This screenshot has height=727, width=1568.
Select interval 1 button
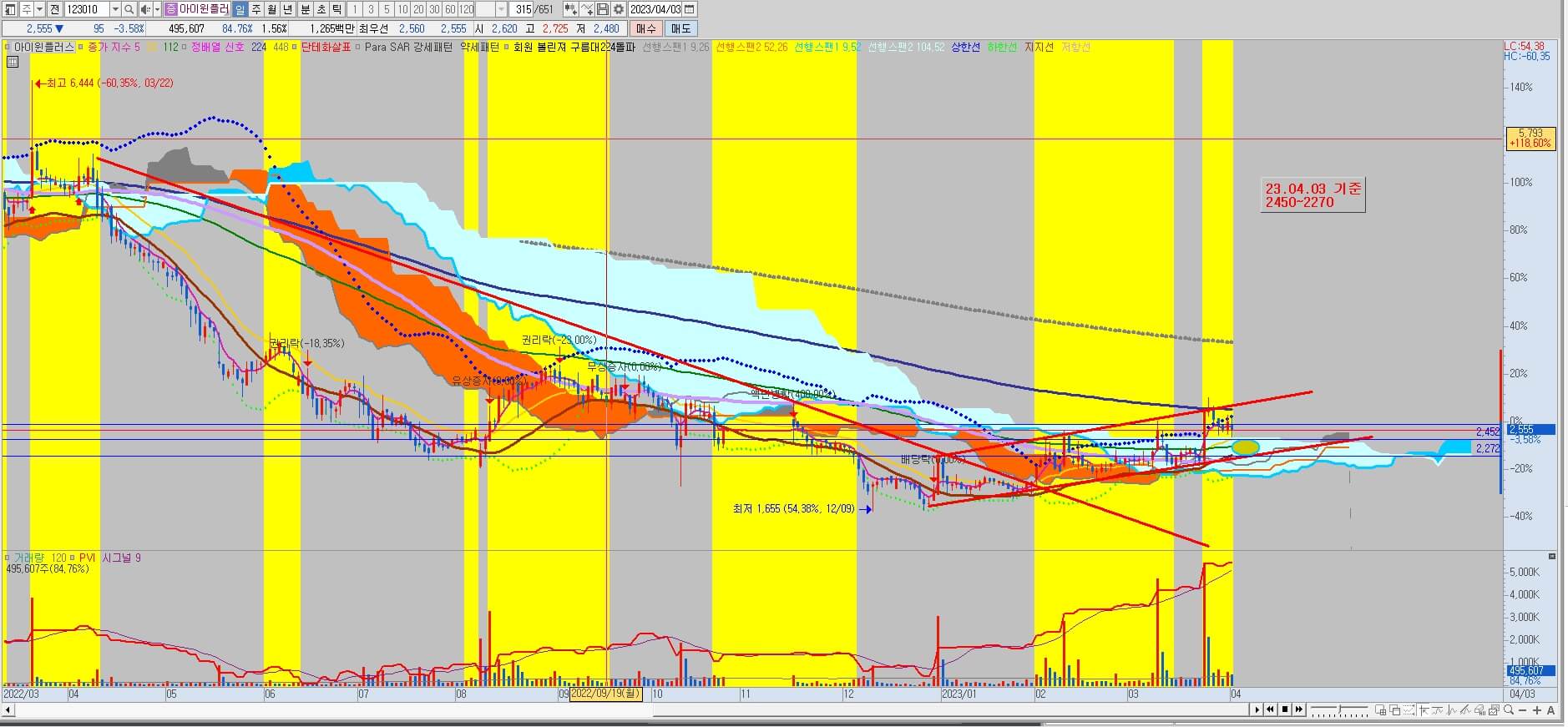click(354, 9)
